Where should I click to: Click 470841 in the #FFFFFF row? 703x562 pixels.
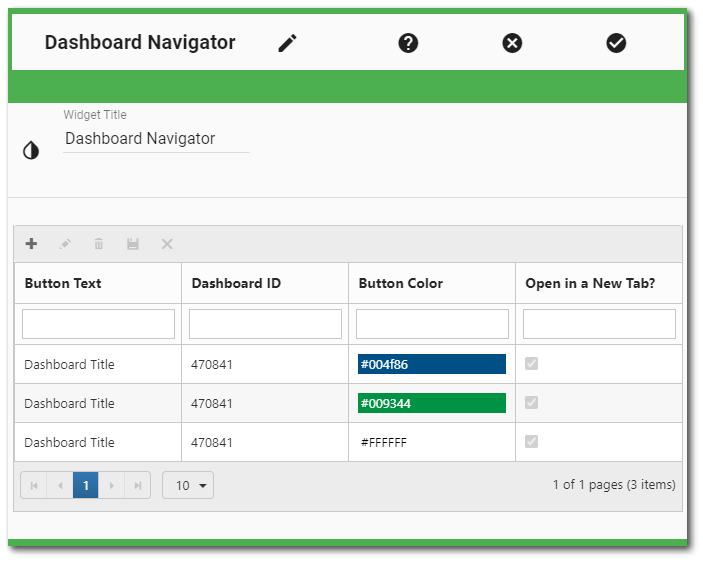tap(212, 442)
